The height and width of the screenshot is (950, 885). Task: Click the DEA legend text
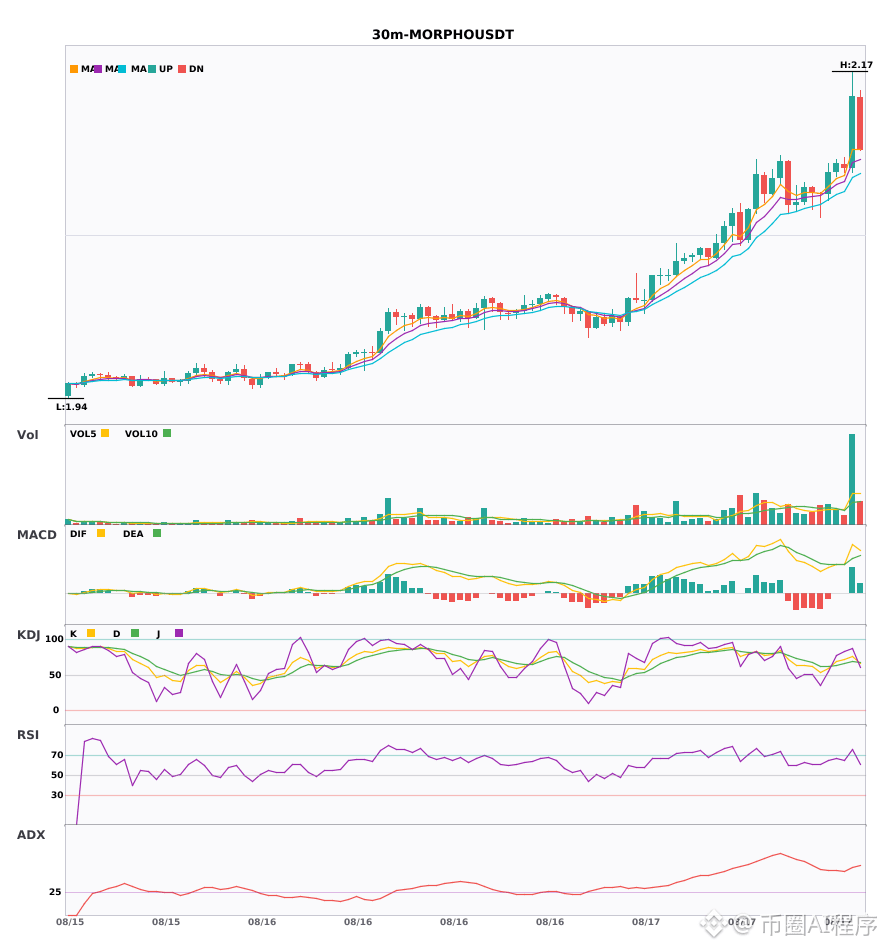click(133, 534)
